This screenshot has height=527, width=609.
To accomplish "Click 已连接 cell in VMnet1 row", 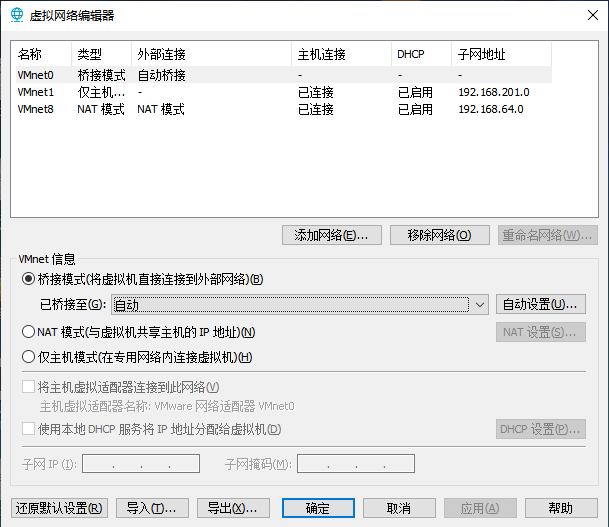I will point(316,92).
